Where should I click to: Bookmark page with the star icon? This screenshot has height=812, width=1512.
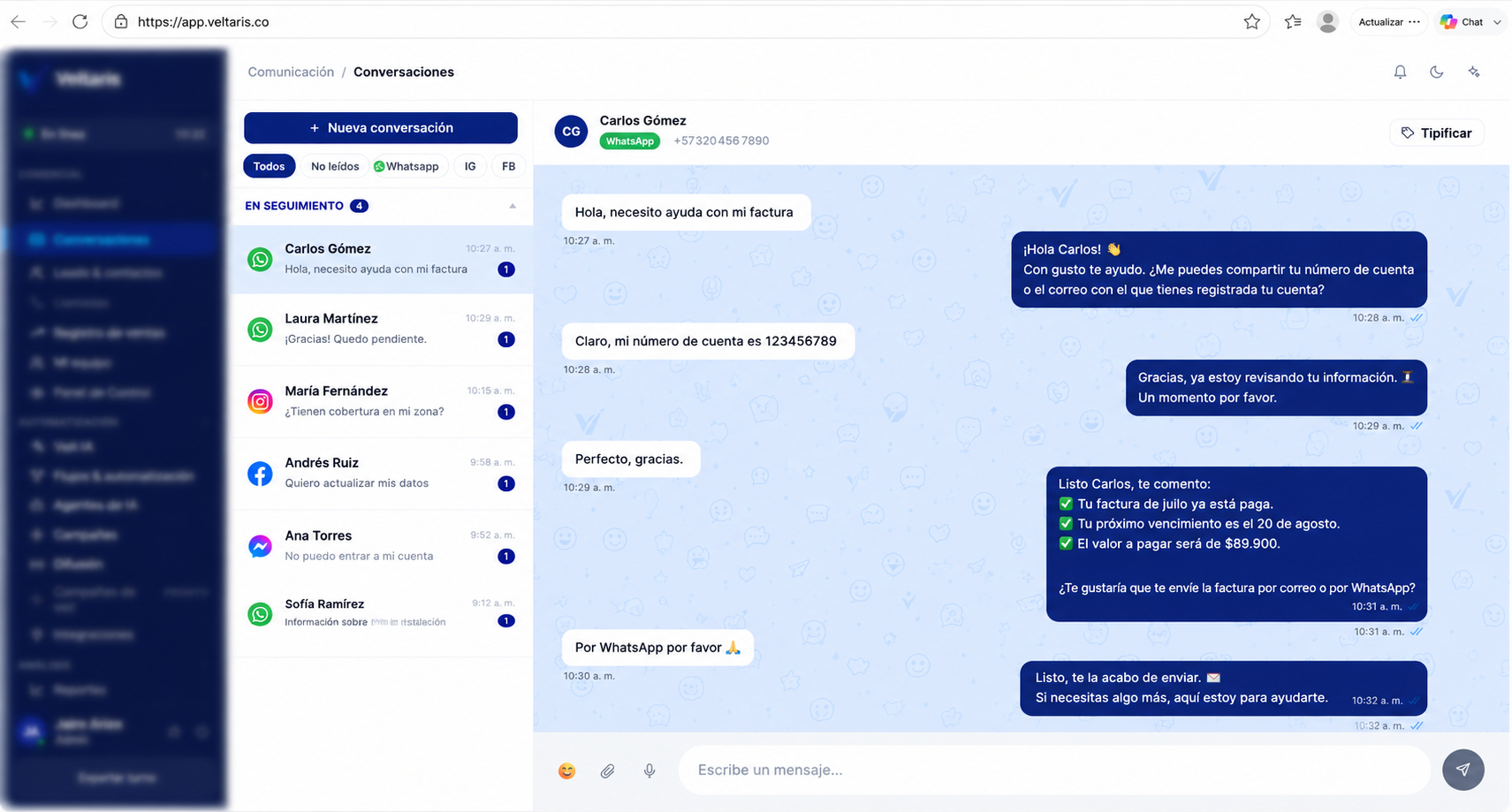pyautogui.click(x=1251, y=22)
